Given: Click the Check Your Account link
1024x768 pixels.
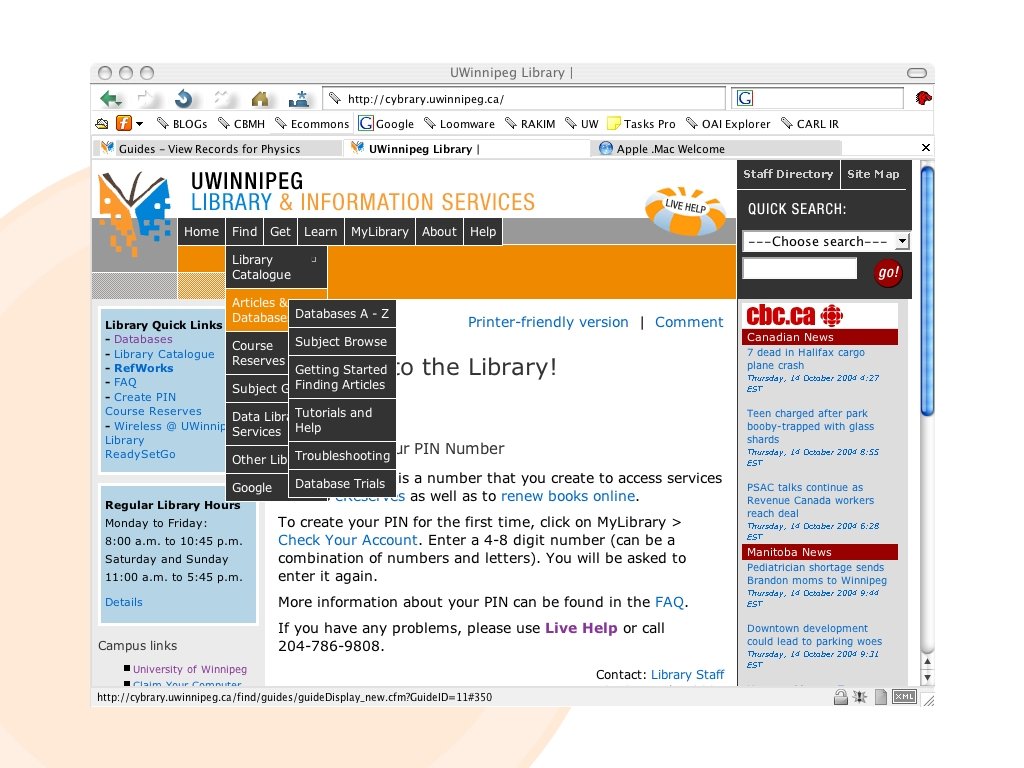Looking at the screenshot, I should click(x=347, y=540).
